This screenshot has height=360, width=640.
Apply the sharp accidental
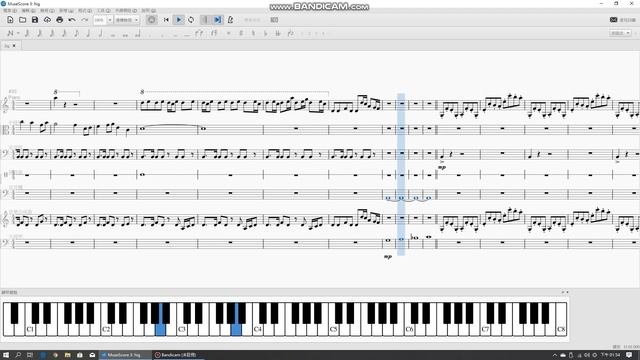[x=241, y=33]
